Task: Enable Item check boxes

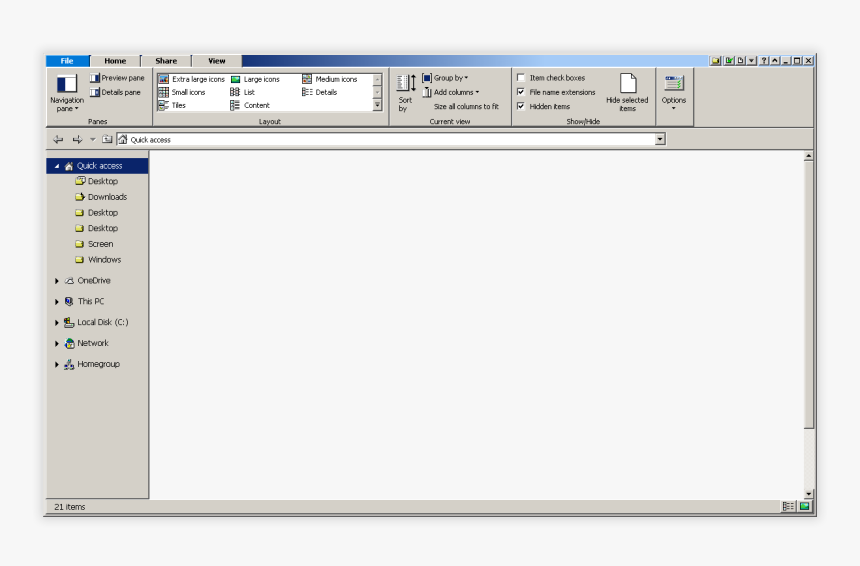Action: tap(521, 78)
